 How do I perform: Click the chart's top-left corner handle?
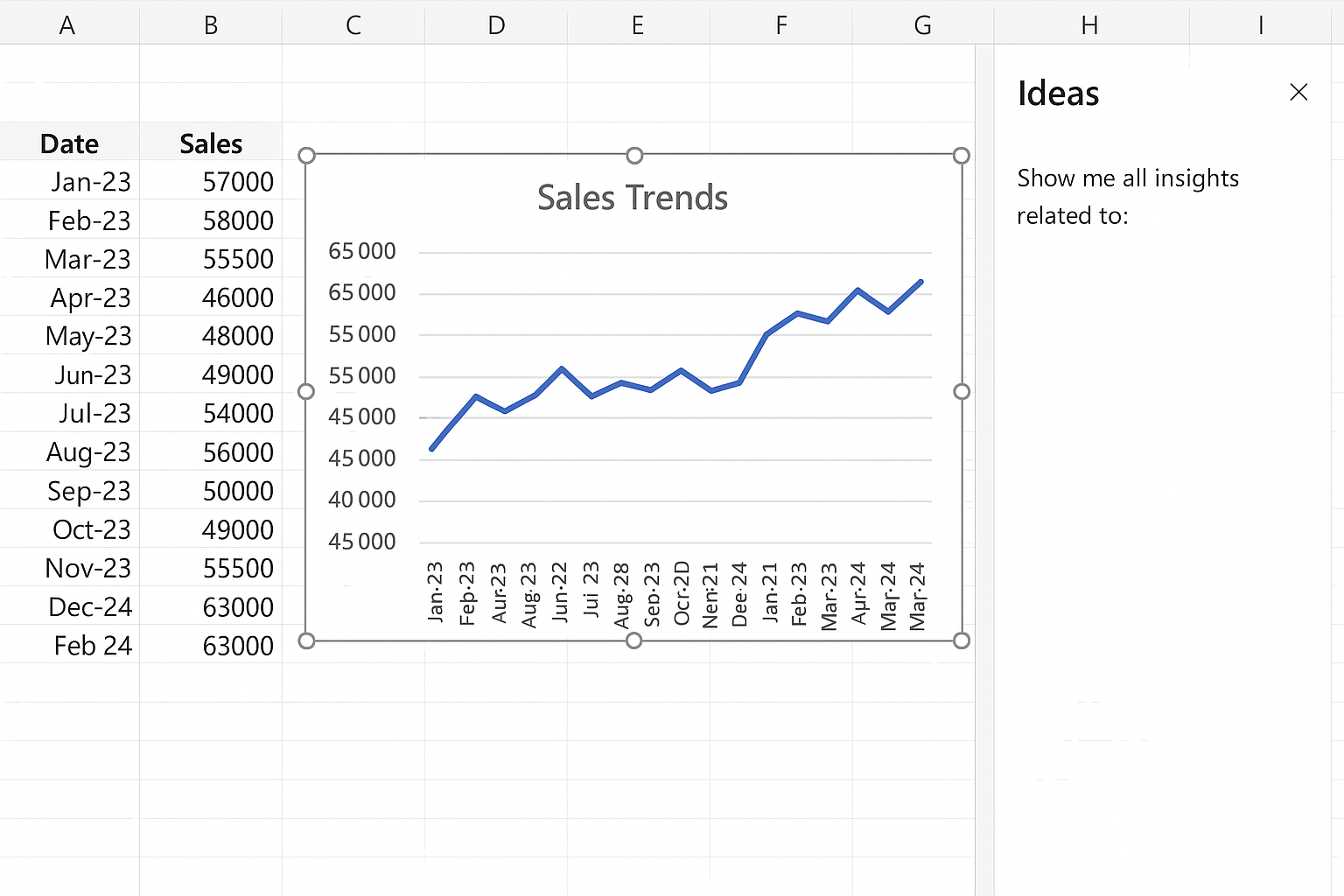coord(306,156)
